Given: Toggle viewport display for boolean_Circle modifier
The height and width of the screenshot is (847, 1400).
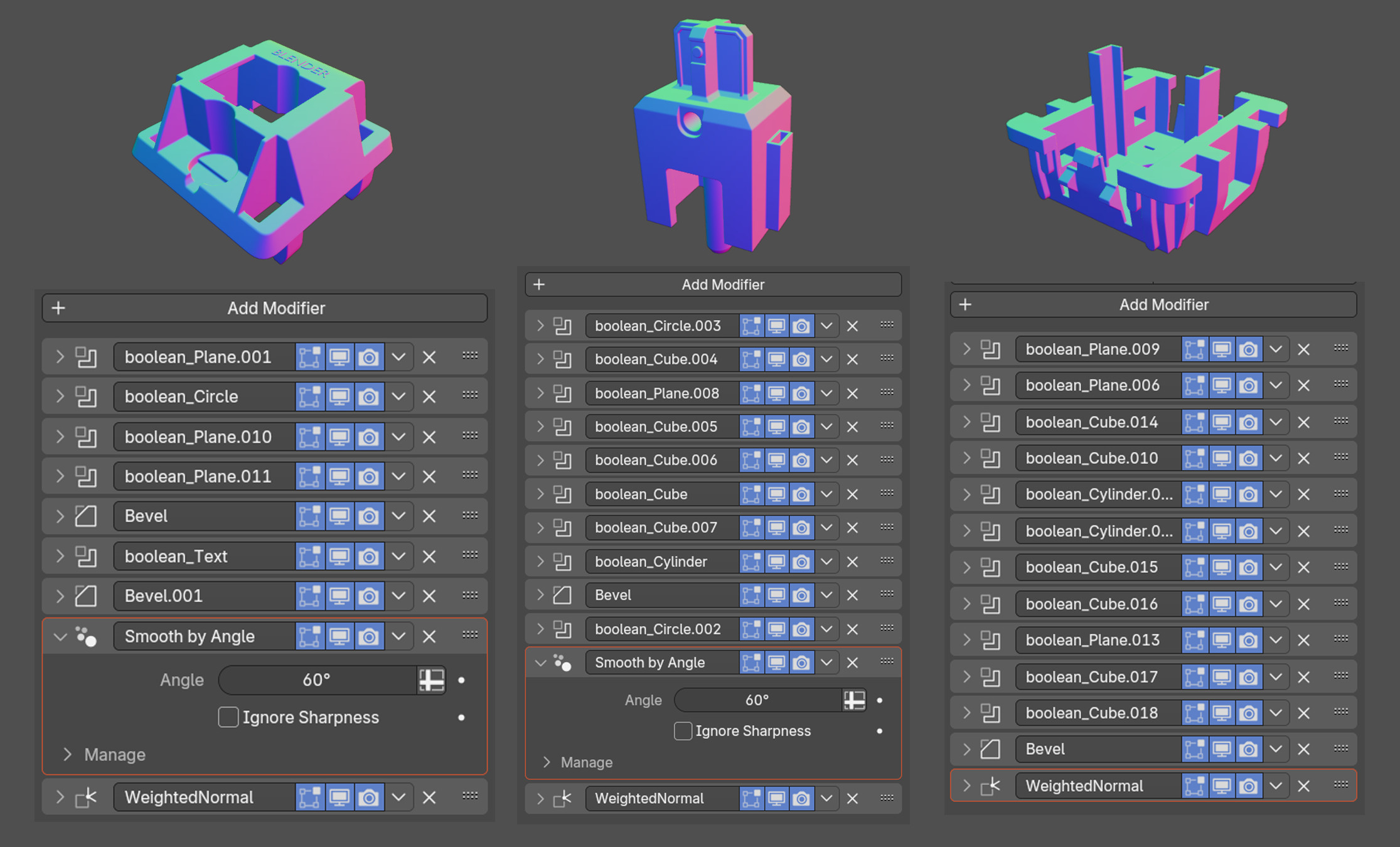Looking at the screenshot, I should point(339,397).
